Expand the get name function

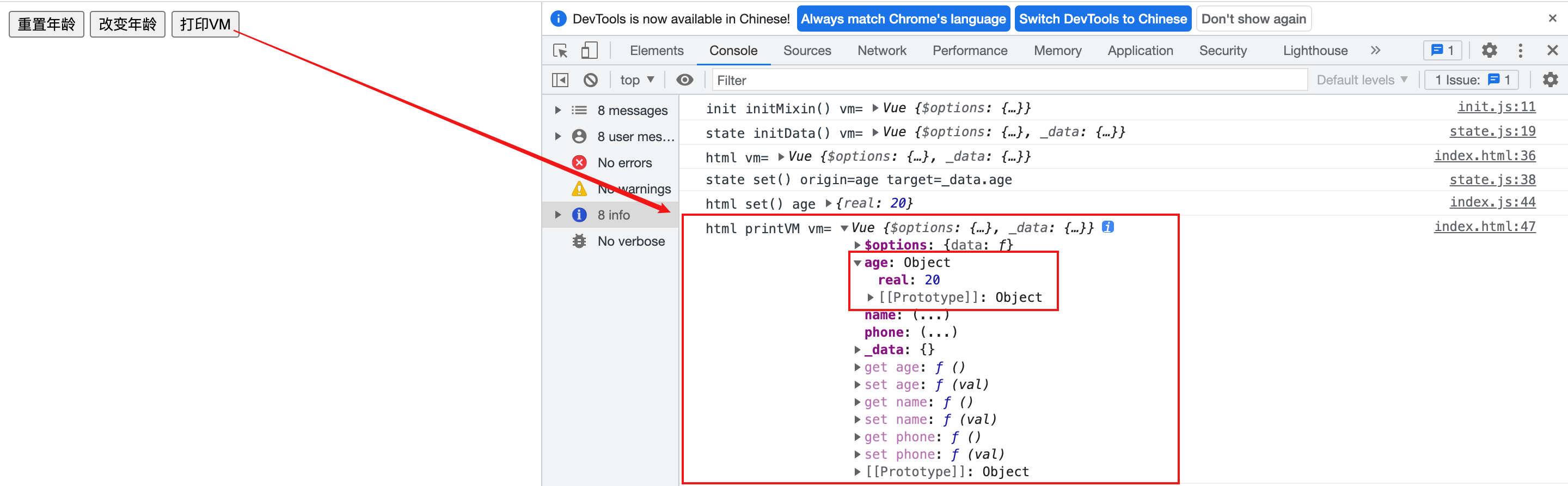(x=857, y=402)
